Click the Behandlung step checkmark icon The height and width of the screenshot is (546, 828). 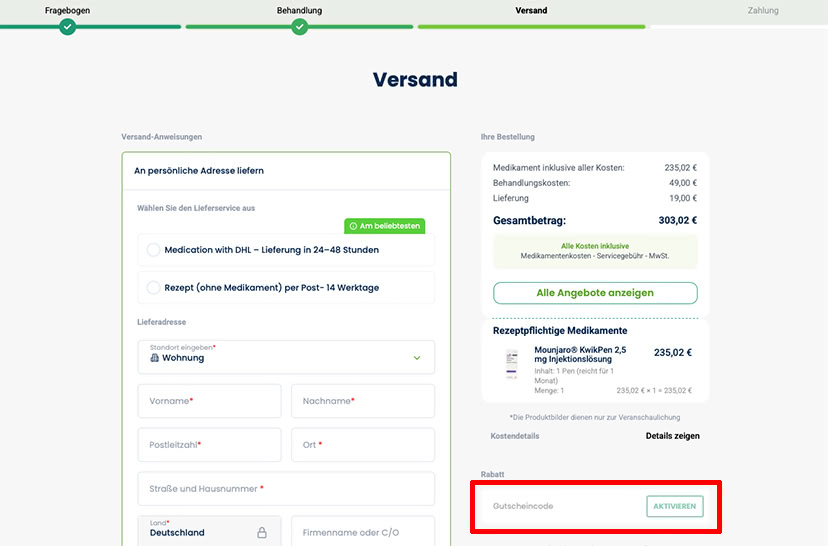pos(299,26)
